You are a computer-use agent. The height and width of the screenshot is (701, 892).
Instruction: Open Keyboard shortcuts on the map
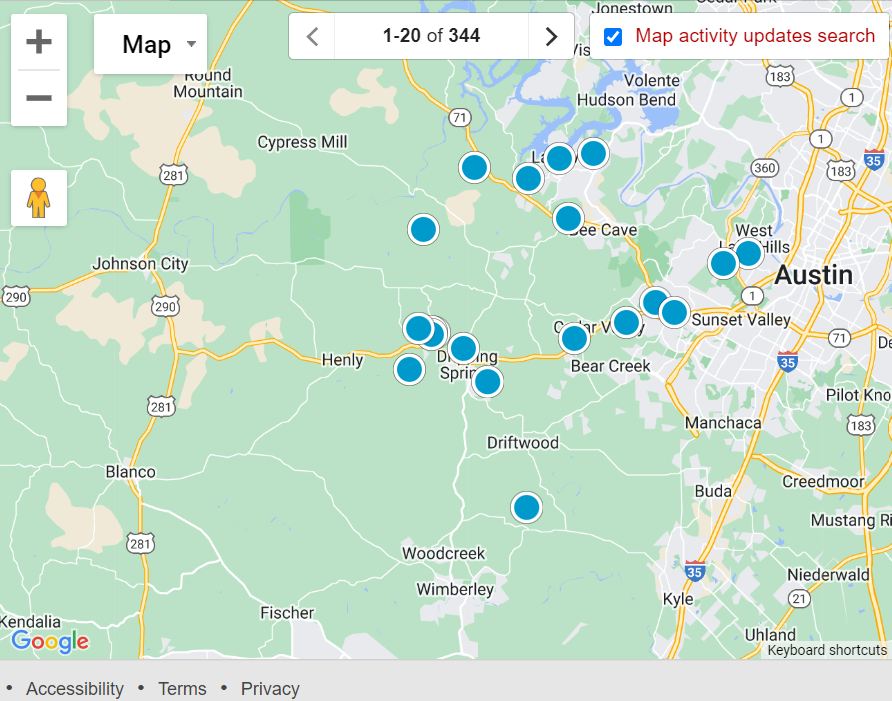(x=827, y=650)
